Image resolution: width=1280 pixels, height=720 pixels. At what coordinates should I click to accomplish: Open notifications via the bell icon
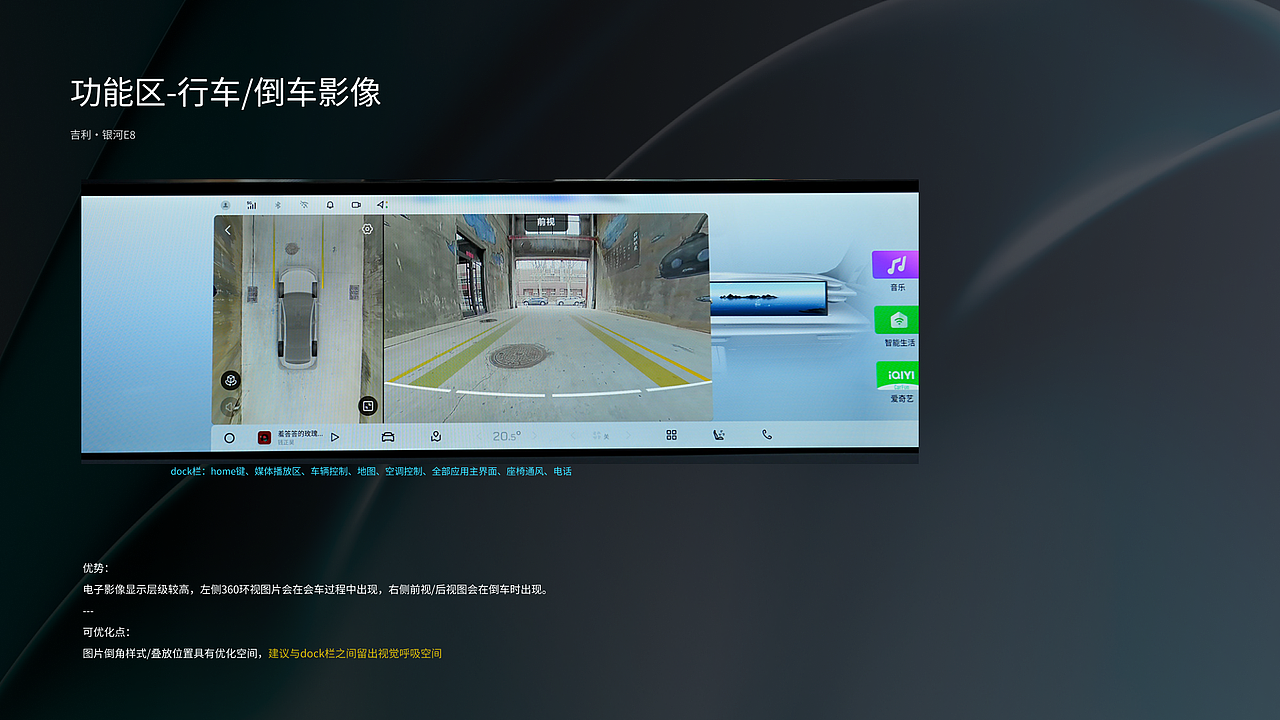[330, 205]
